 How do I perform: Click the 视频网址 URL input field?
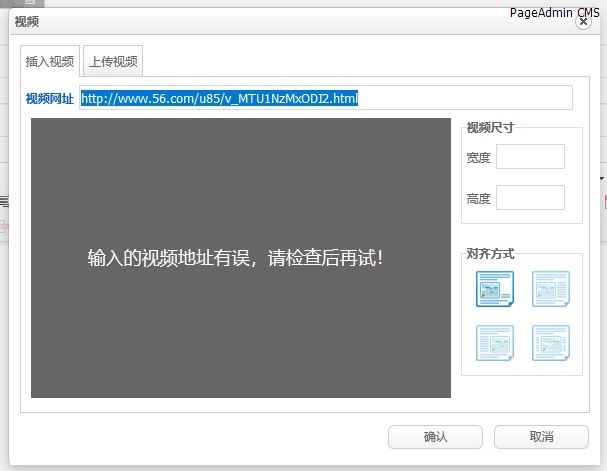[x=326, y=98]
